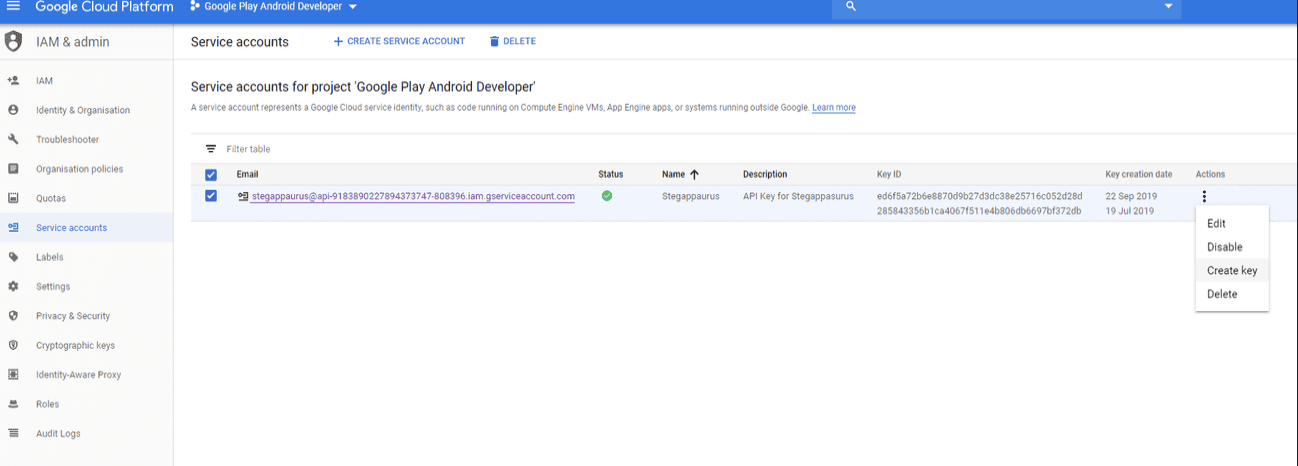
Task: Click the Settings gear icon
Action: coord(13,286)
